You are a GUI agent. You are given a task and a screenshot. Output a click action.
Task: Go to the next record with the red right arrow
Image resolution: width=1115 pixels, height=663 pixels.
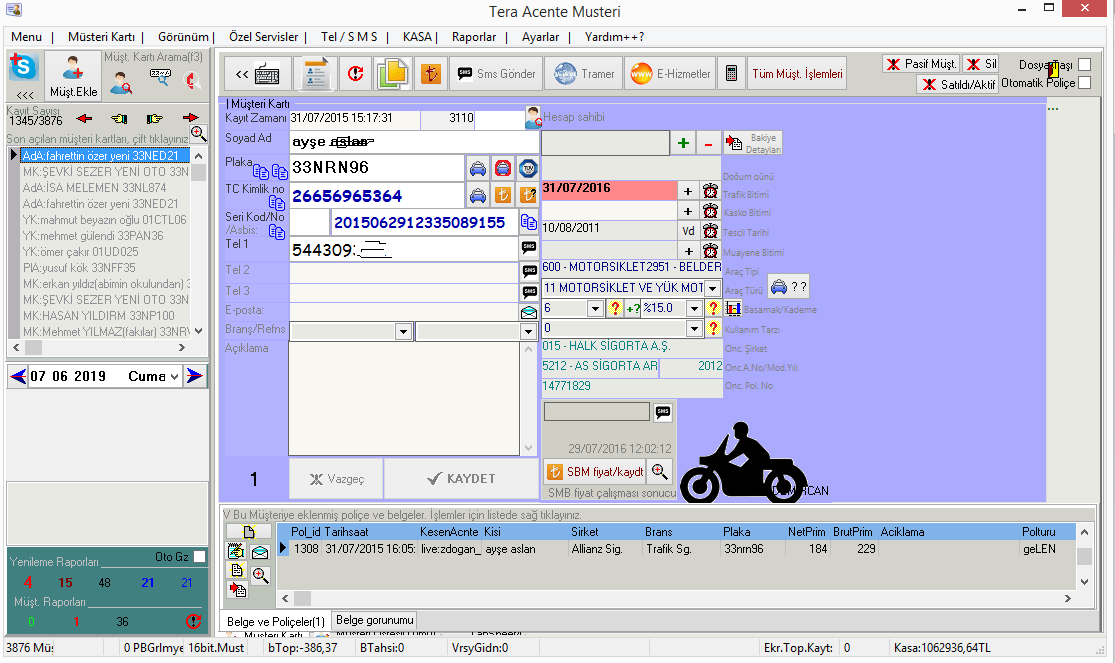point(191,117)
